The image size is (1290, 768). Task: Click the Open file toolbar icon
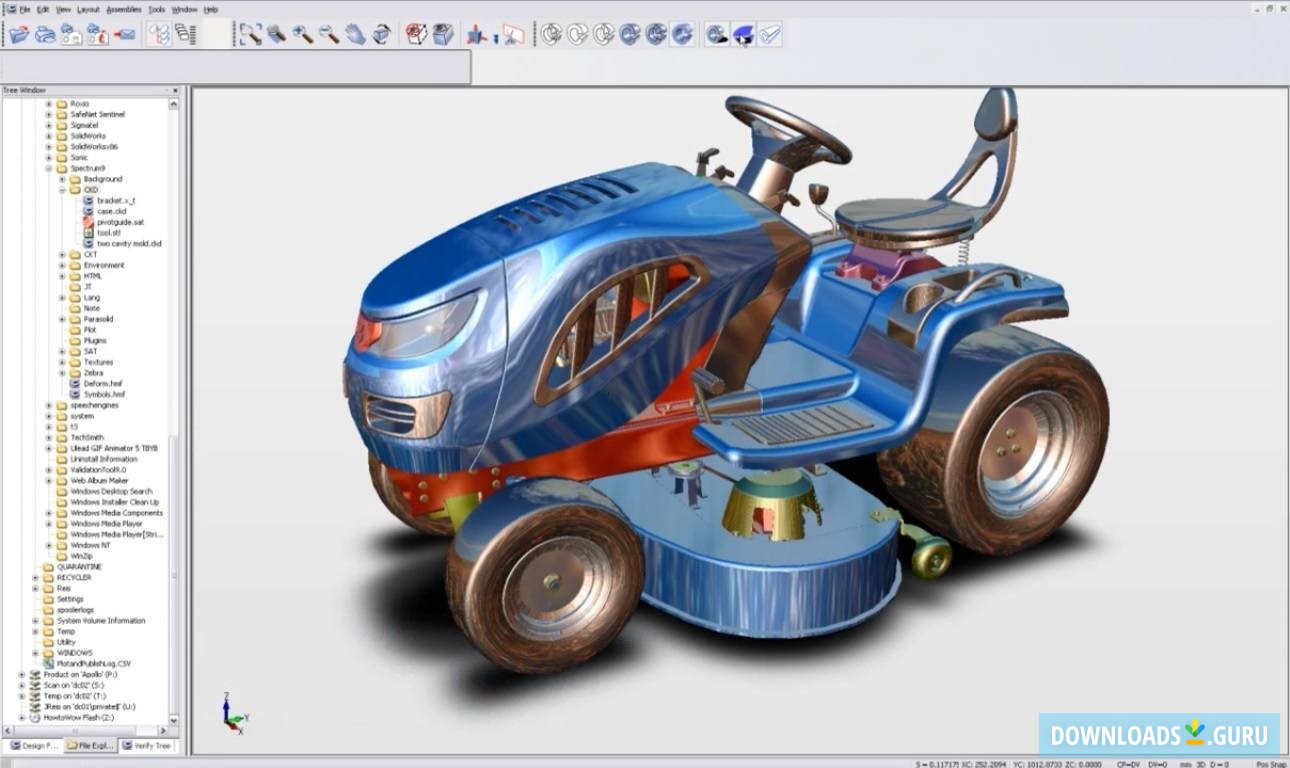[19, 34]
